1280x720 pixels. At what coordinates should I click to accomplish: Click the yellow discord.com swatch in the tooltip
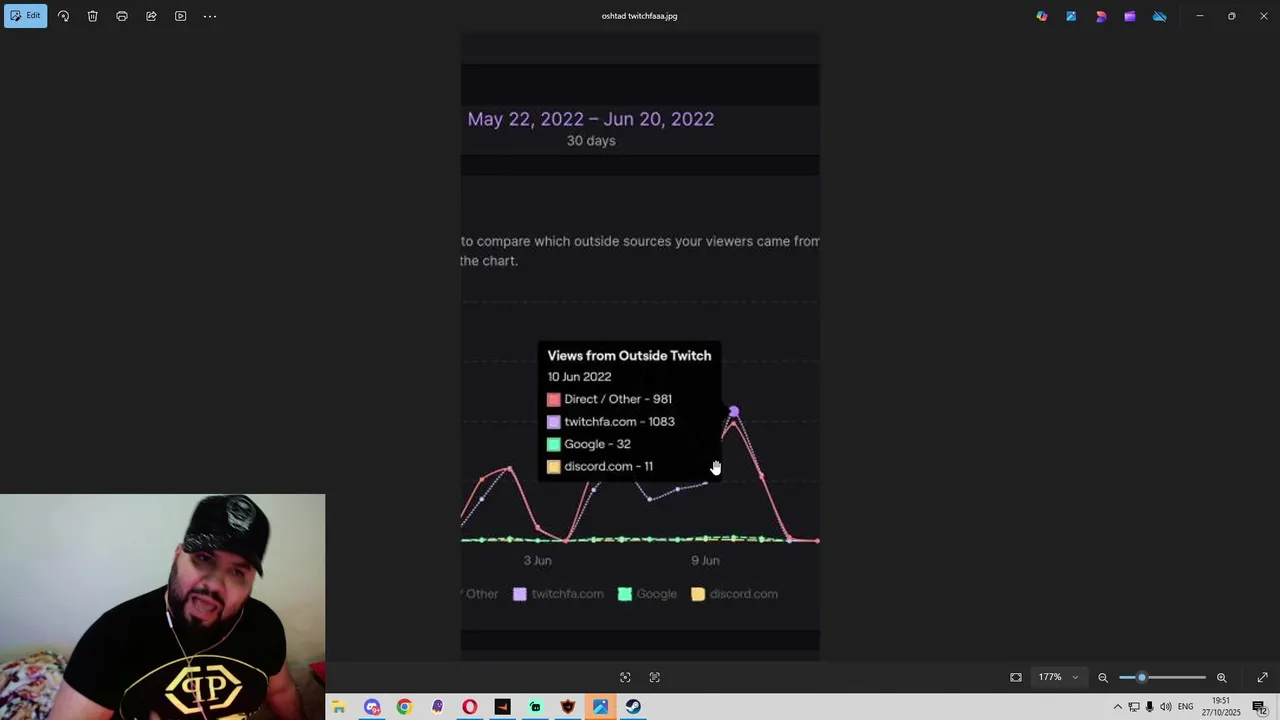554,467
